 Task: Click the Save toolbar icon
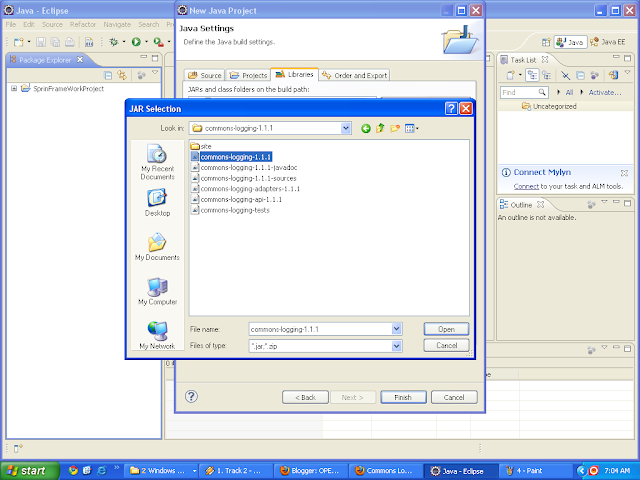pos(40,42)
